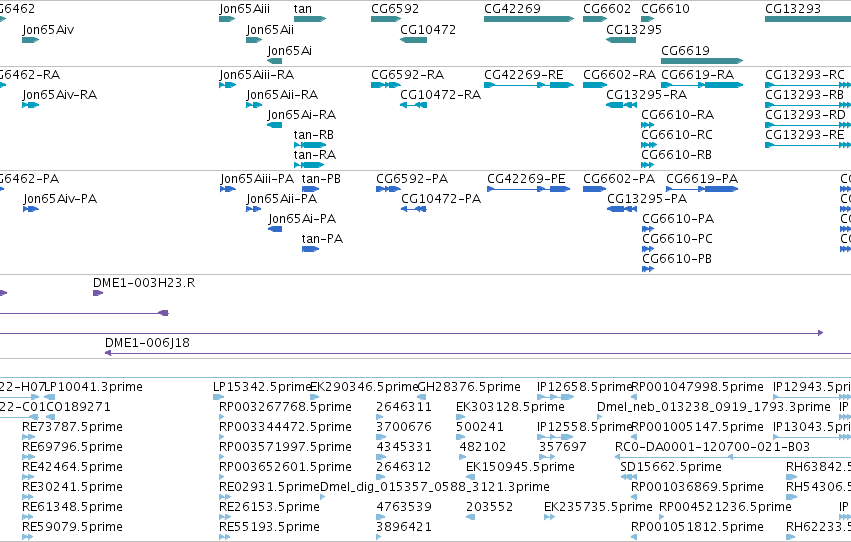Image resolution: width=851 pixels, height=542 pixels.
Task: Click the SD15662.5prime EST
Action: click(x=628, y=477)
